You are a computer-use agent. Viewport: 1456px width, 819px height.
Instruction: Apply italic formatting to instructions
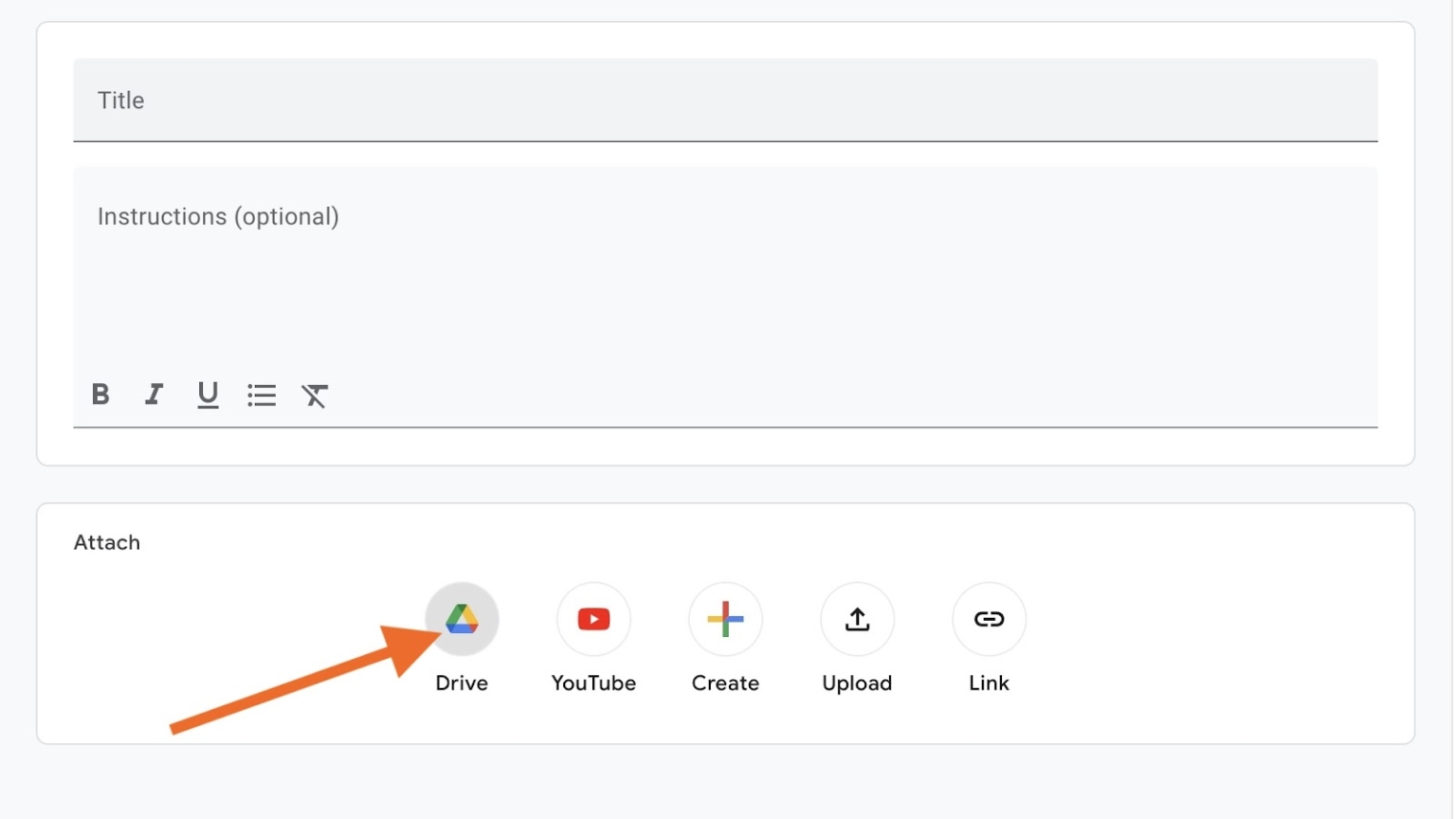[154, 395]
